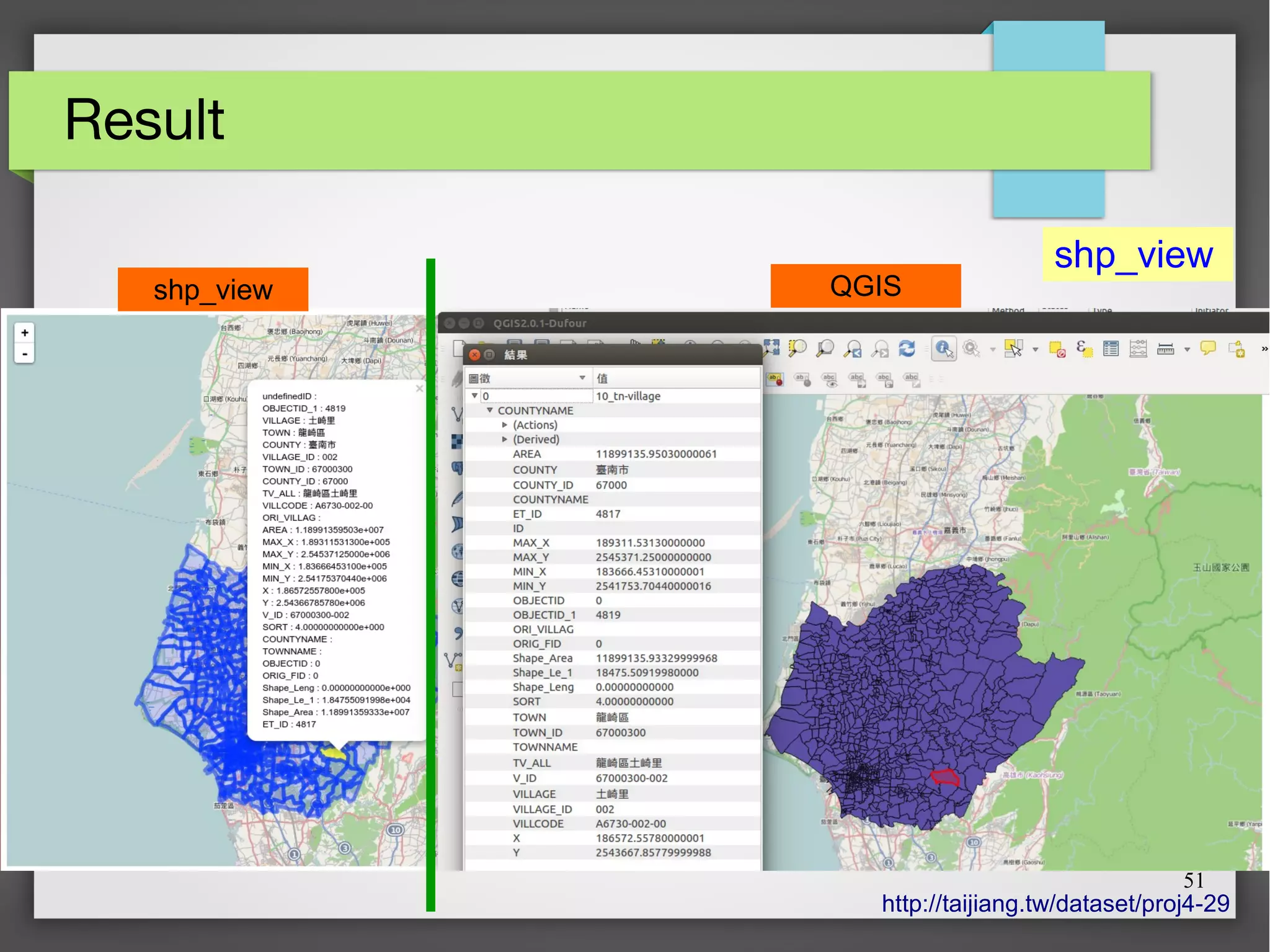Expand the (Derived) tree node

pyautogui.click(x=504, y=439)
